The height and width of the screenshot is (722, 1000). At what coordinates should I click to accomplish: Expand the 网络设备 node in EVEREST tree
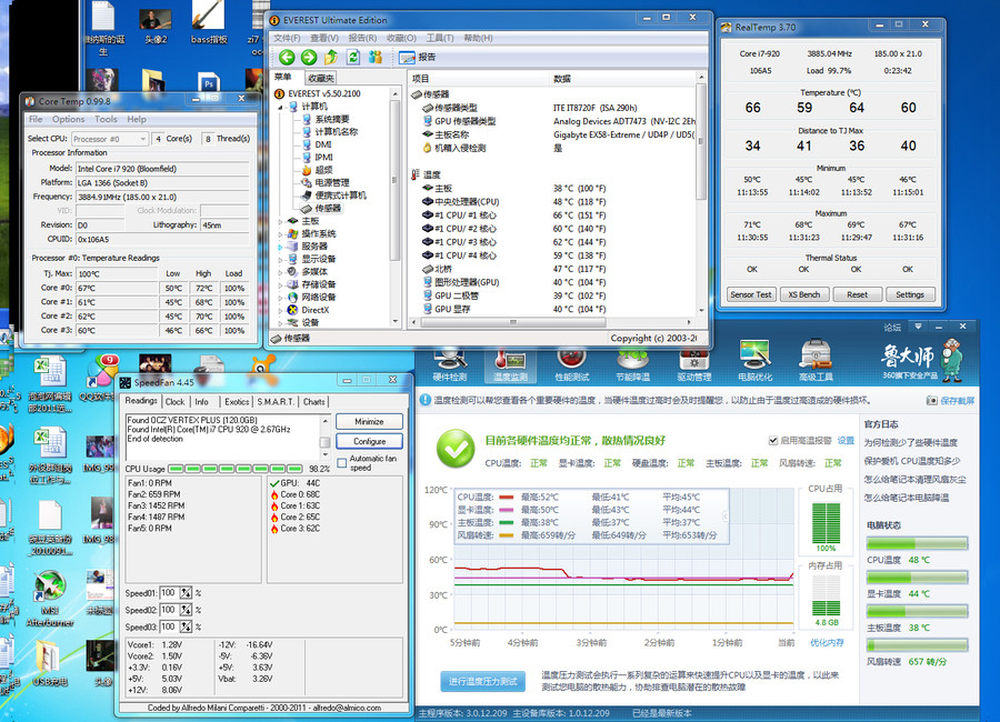tap(280, 298)
